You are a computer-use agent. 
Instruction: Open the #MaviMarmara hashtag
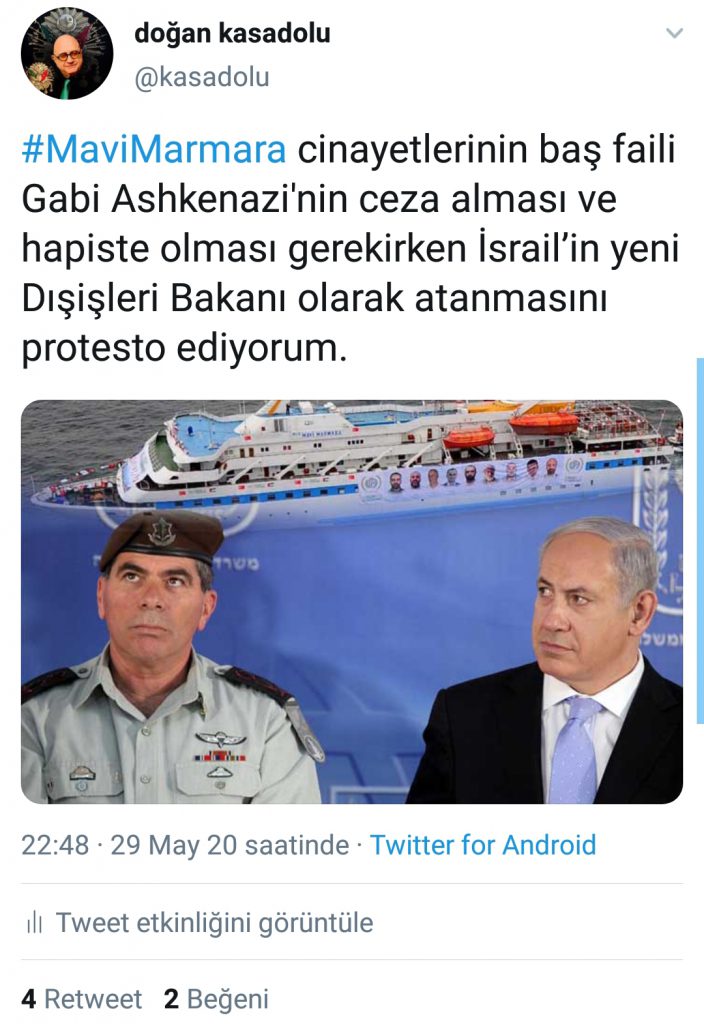pos(154,149)
